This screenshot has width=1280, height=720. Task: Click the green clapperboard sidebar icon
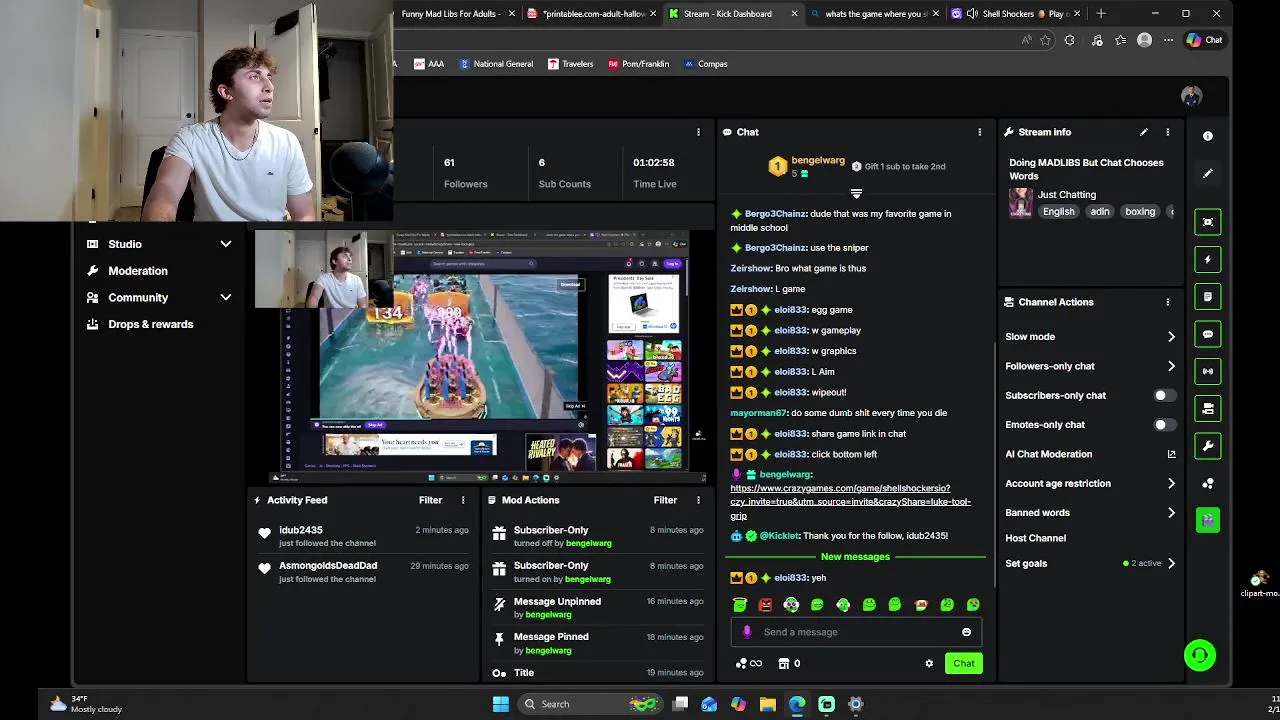[x=1207, y=520]
